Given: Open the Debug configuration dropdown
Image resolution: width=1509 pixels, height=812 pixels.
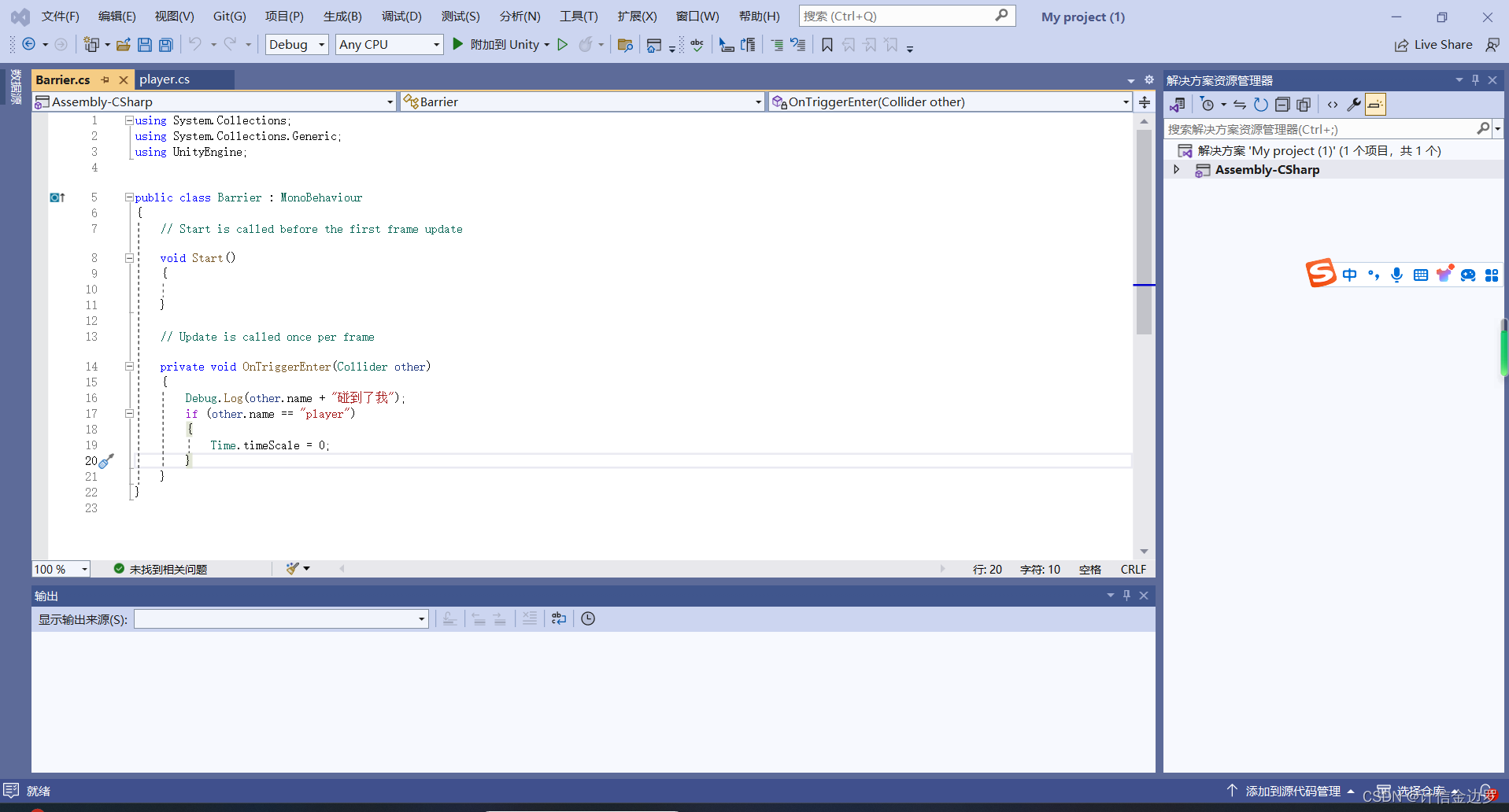Looking at the screenshot, I should tap(297, 45).
